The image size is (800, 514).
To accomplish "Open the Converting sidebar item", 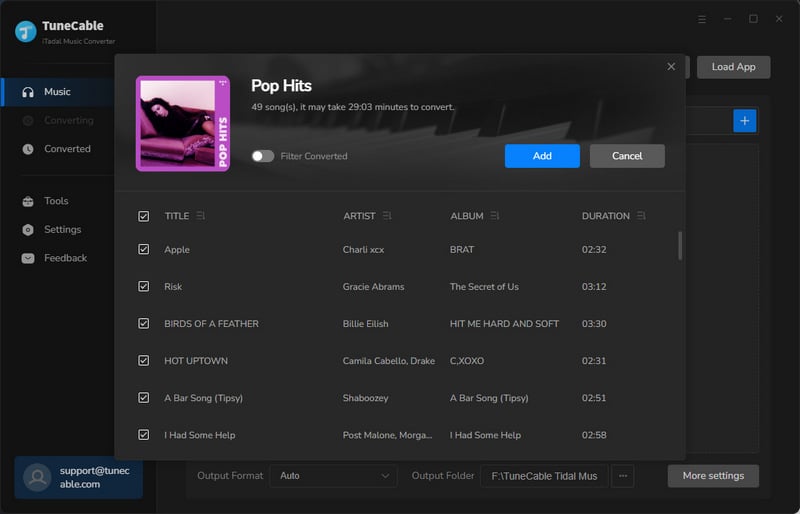I will pyautogui.click(x=57, y=120).
